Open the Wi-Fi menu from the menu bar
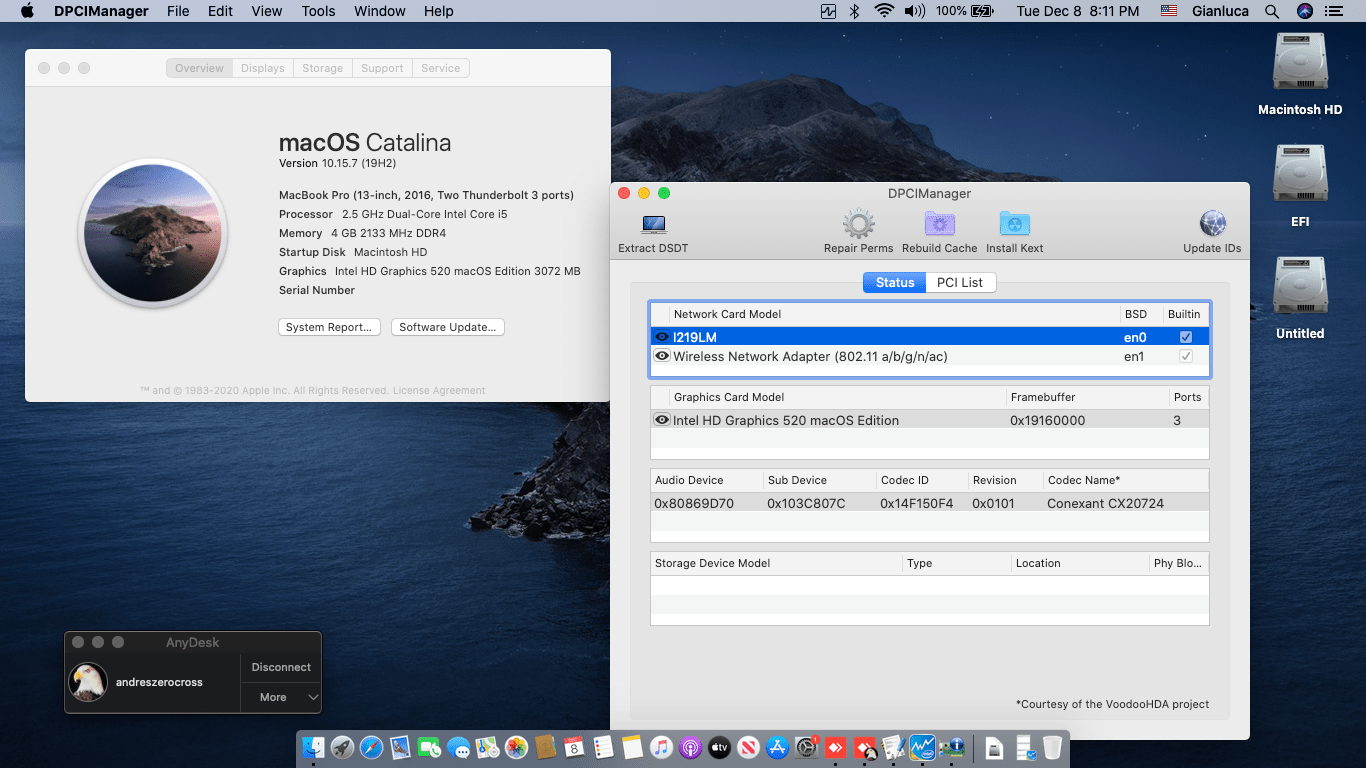1366x768 pixels. point(886,11)
